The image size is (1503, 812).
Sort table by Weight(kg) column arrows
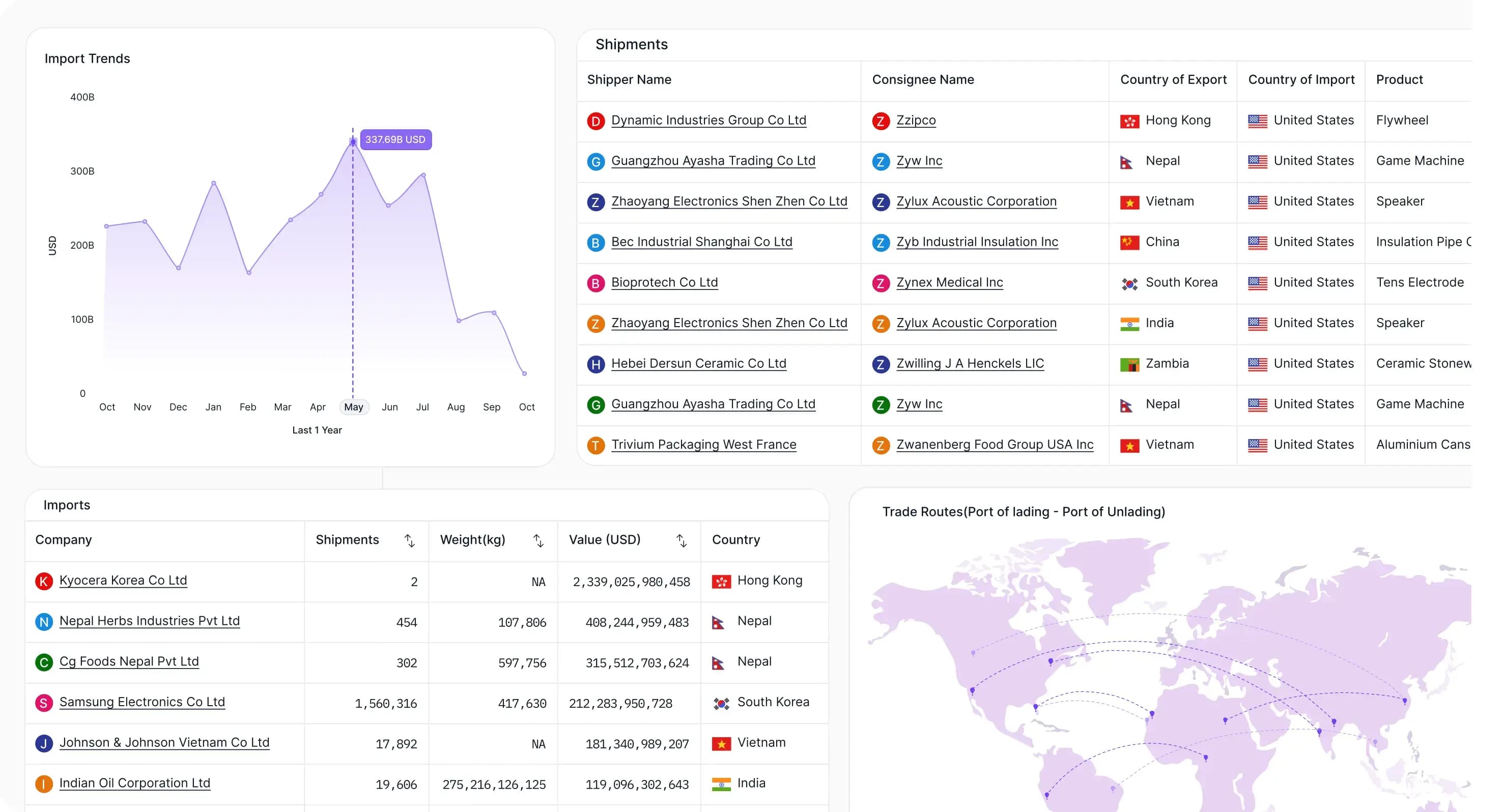point(538,541)
